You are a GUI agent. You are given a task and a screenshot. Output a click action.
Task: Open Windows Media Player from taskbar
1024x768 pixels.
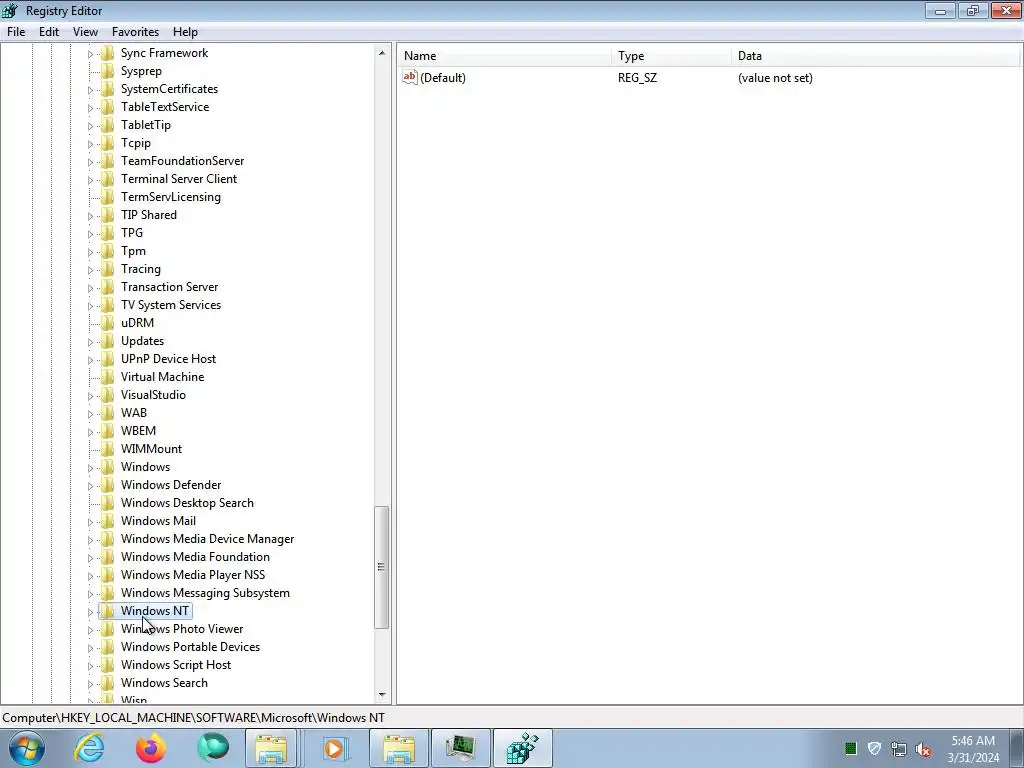(335, 748)
